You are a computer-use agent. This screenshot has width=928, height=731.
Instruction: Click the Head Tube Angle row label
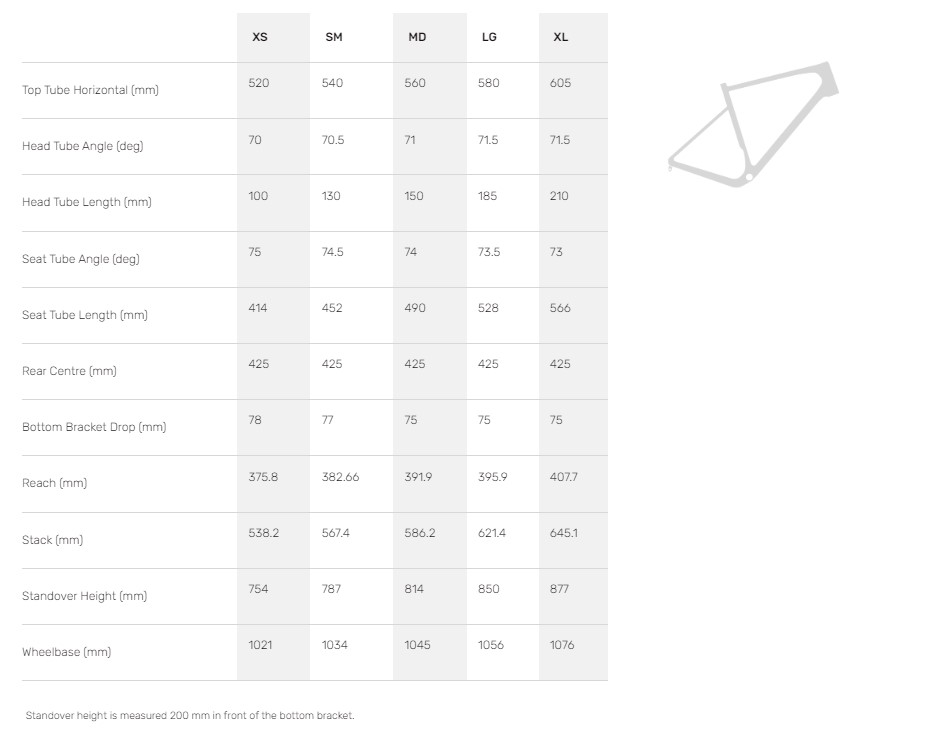(82, 146)
